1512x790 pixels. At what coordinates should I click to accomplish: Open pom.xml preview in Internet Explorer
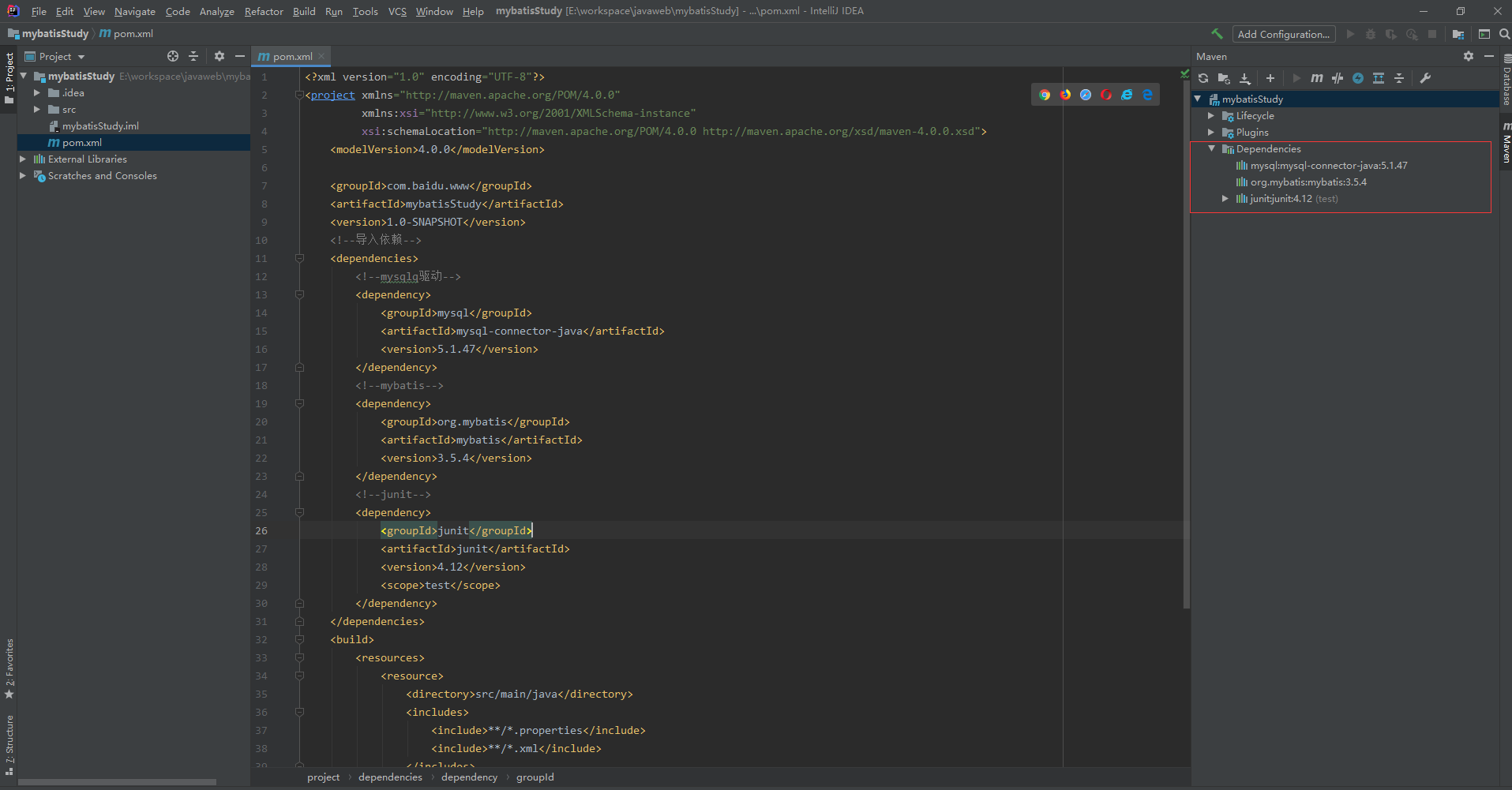click(x=1127, y=95)
